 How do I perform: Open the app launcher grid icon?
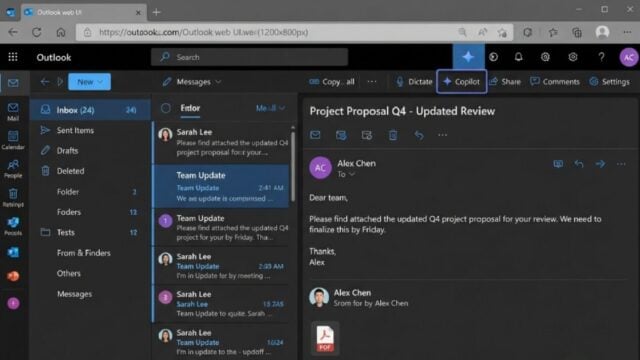(x=13, y=57)
